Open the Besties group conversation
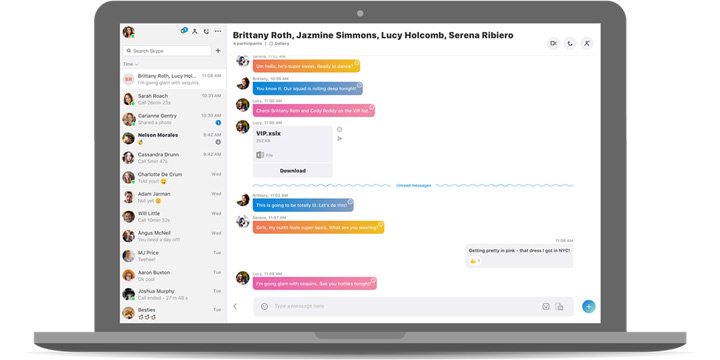The width and height of the screenshot is (720, 360). [173, 313]
